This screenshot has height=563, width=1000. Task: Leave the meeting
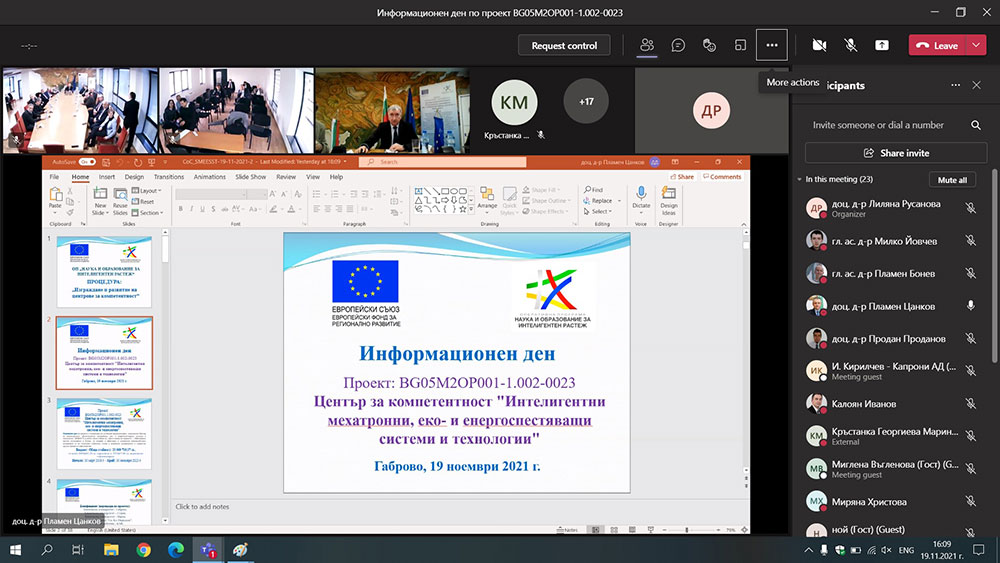click(938, 45)
